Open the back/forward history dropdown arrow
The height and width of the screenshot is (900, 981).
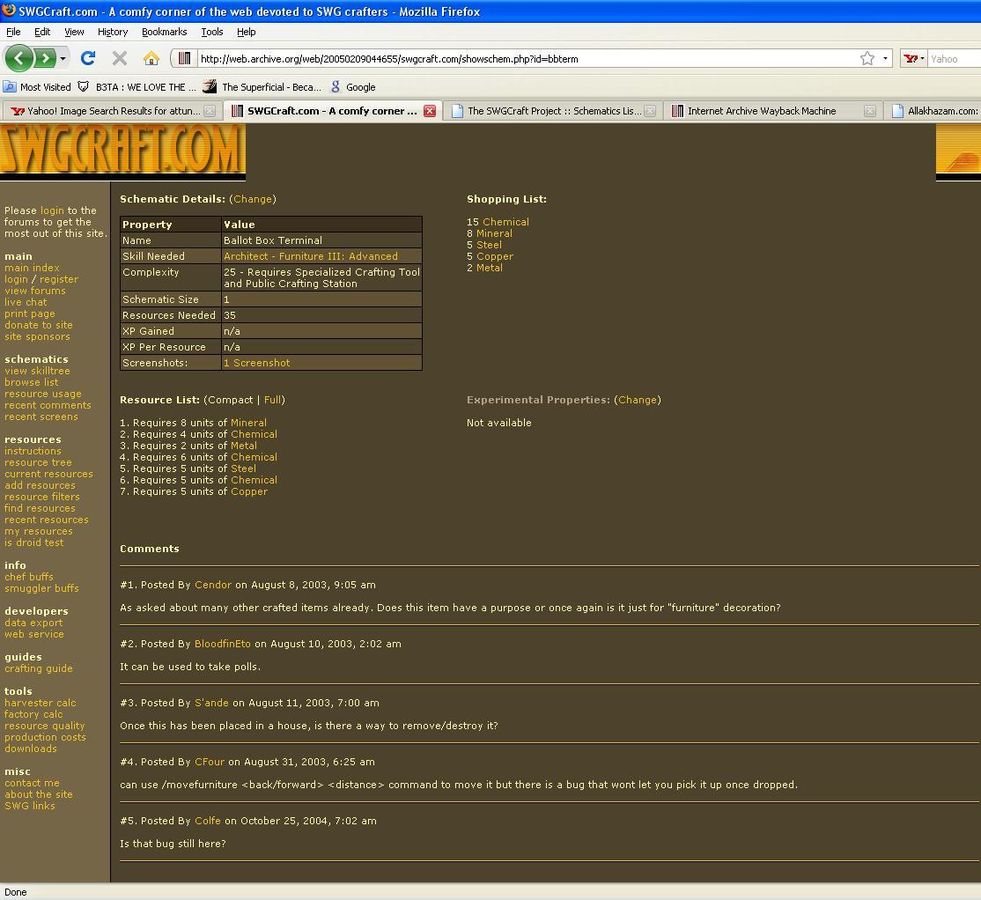[x=64, y=58]
